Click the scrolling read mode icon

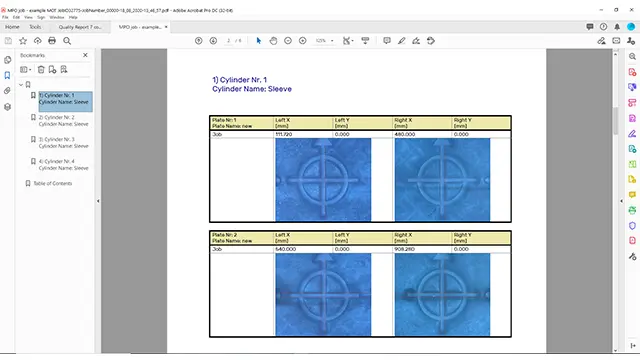pyautogui.click(x=365, y=41)
